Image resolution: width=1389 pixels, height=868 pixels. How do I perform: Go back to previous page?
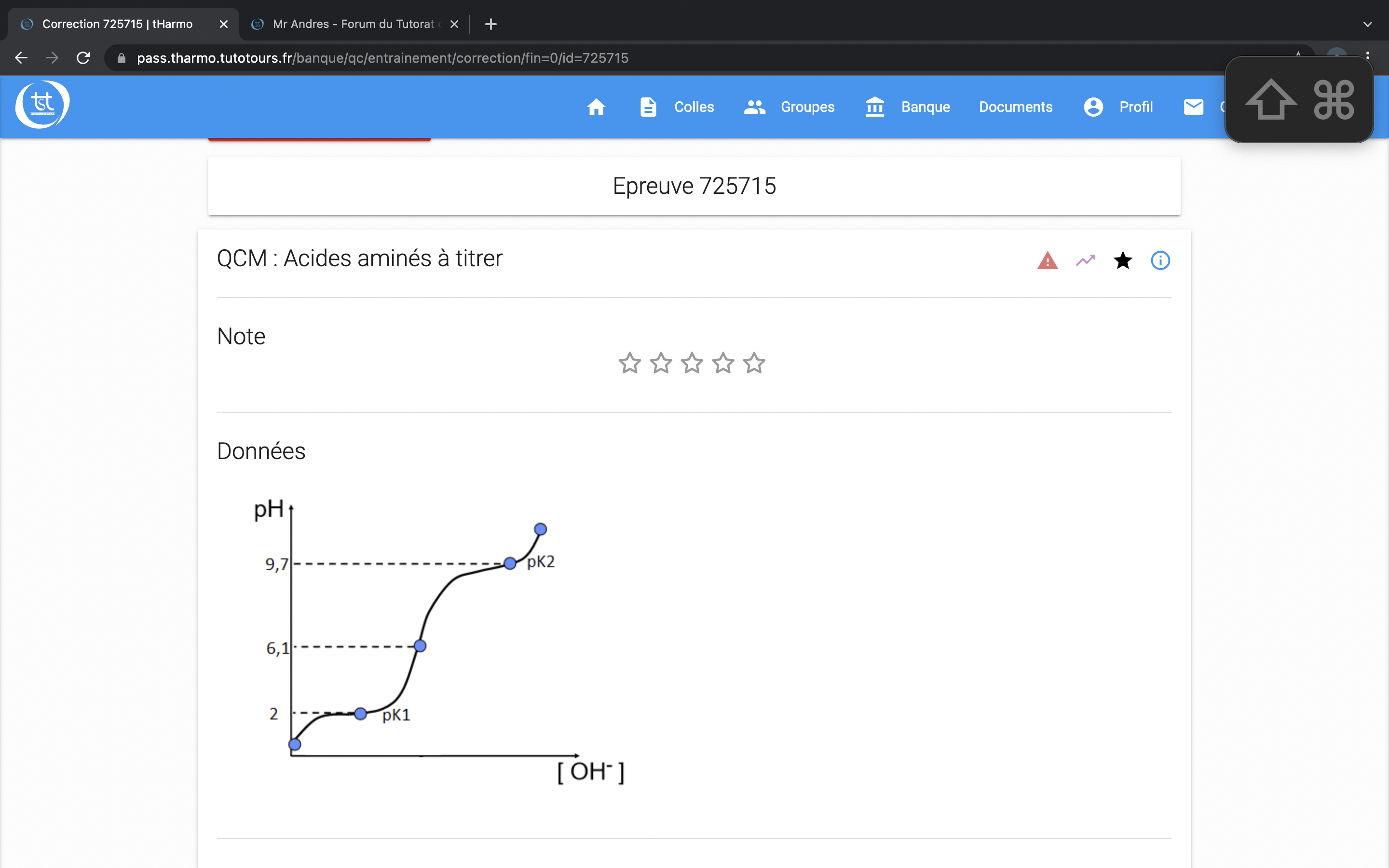21,58
